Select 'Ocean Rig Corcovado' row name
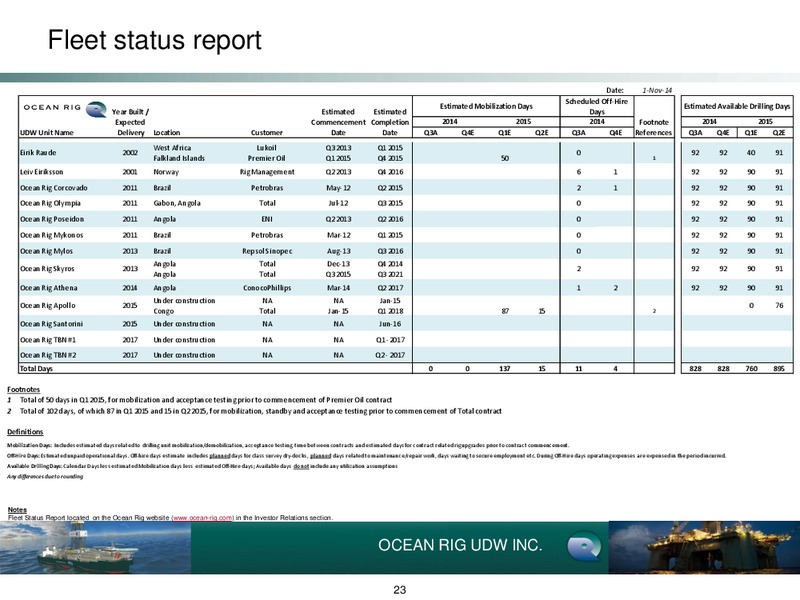 [54, 188]
